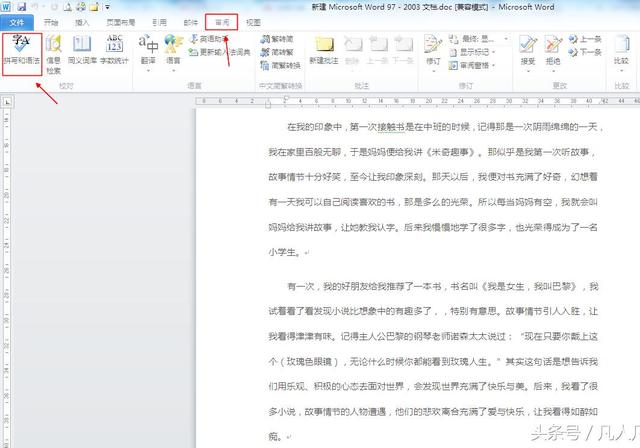This screenshot has height=448, width=640.
Task: Click the text 小学生 ending first paragraph
Action: coord(282,253)
